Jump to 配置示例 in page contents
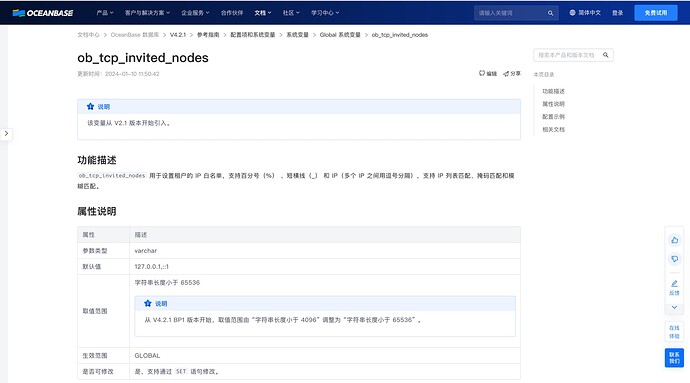Viewport: 690px width, 383px height. 553,117
